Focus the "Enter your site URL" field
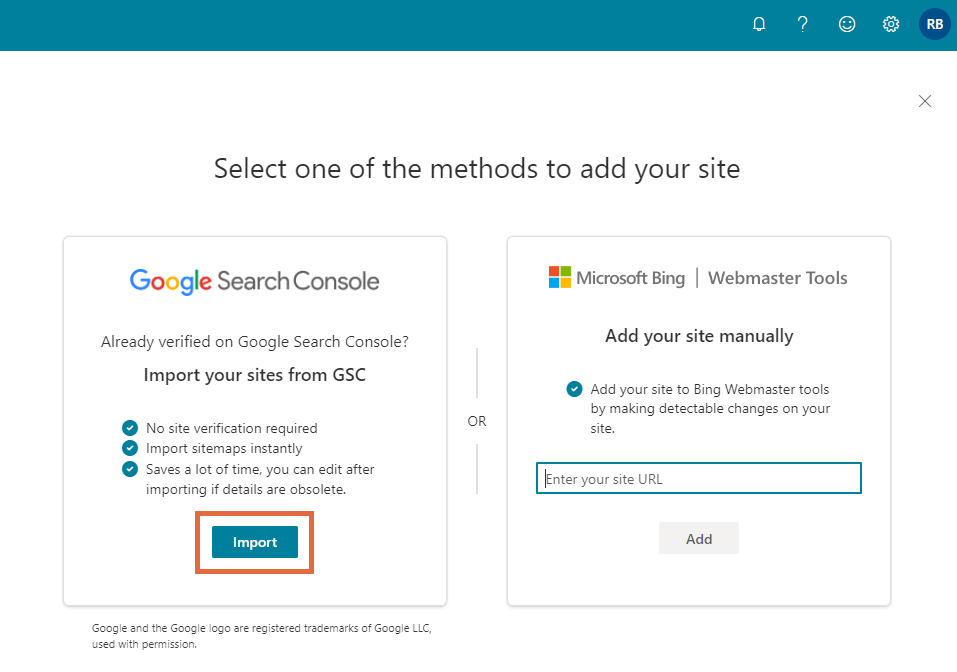This screenshot has width=957, height=672. point(699,479)
